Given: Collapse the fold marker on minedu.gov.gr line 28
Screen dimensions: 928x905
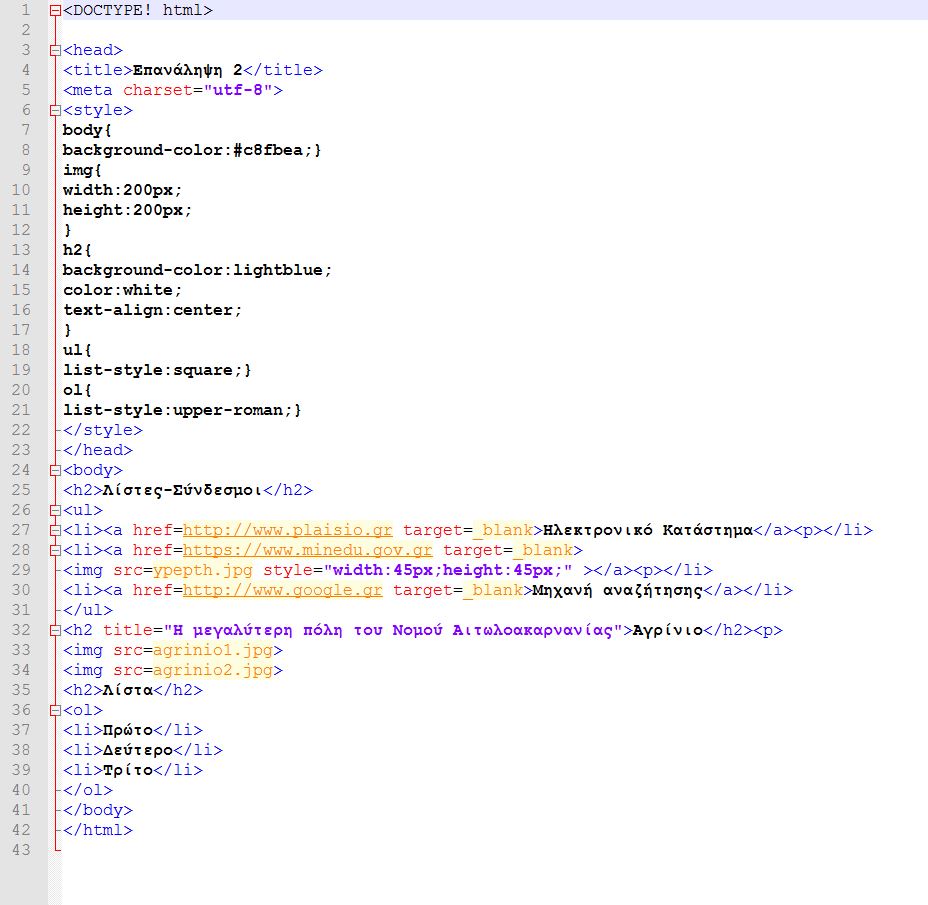Looking at the screenshot, I should click(x=55, y=550).
